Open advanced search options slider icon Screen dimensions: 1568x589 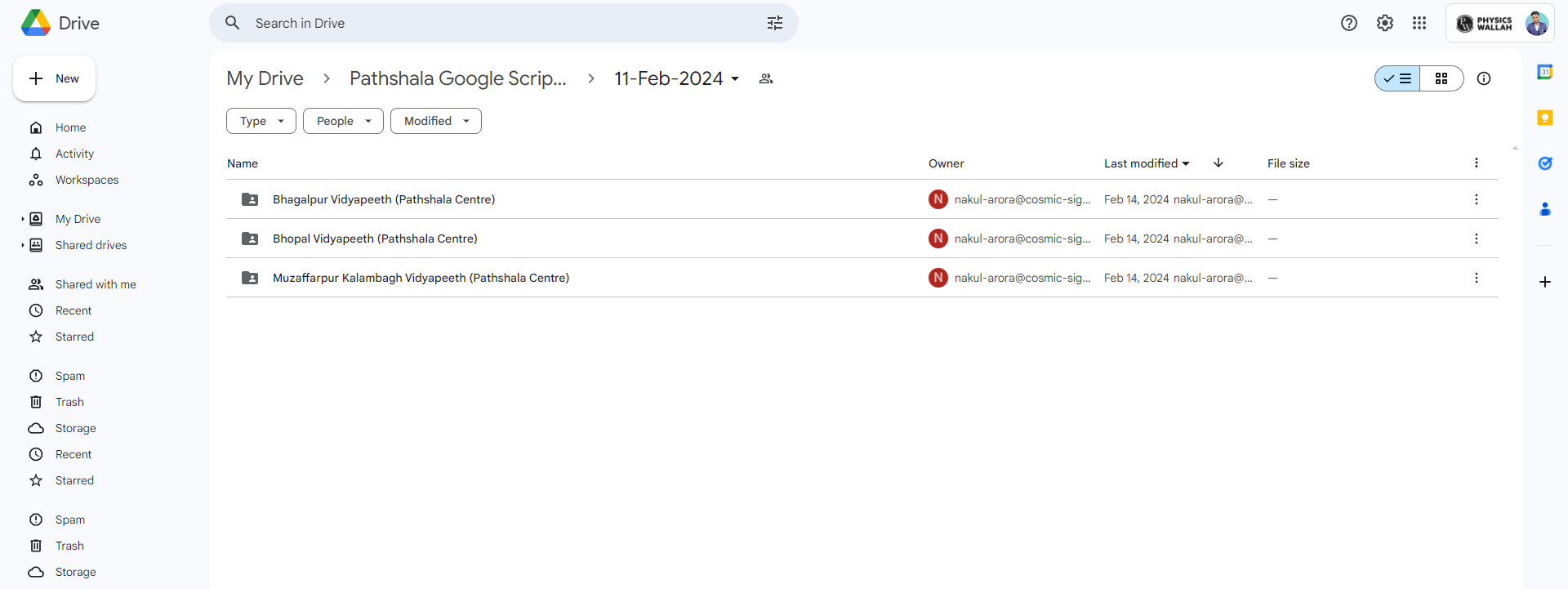tap(774, 23)
